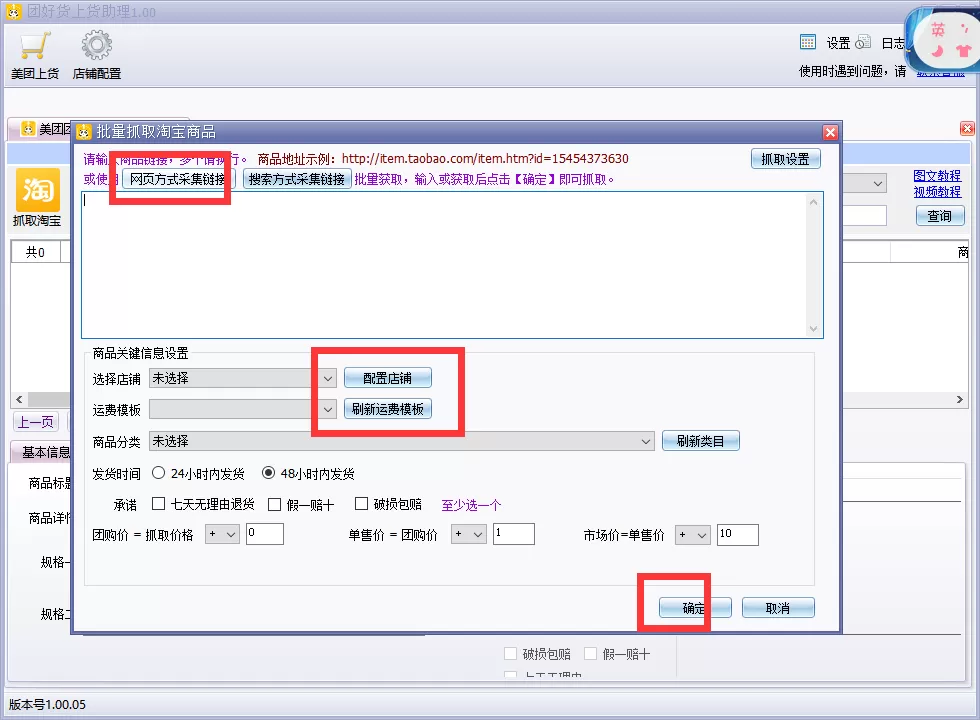Cancel the dialog with 取消

(x=778, y=608)
